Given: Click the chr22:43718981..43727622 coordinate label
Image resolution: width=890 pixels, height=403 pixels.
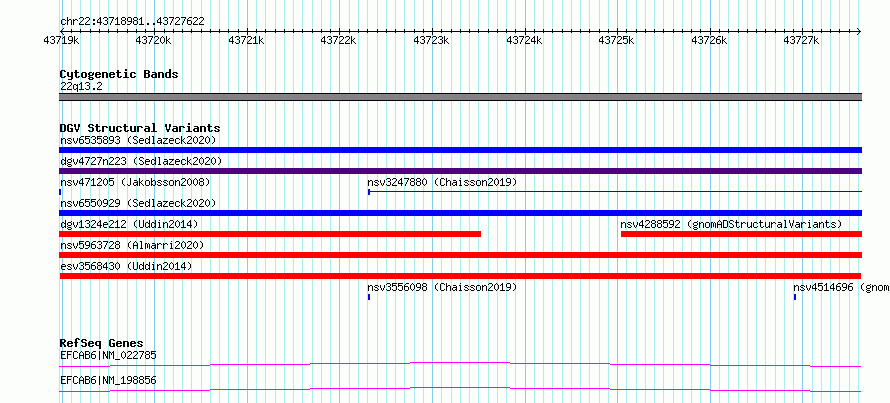Looking at the screenshot, I should [x=132, y=21].
